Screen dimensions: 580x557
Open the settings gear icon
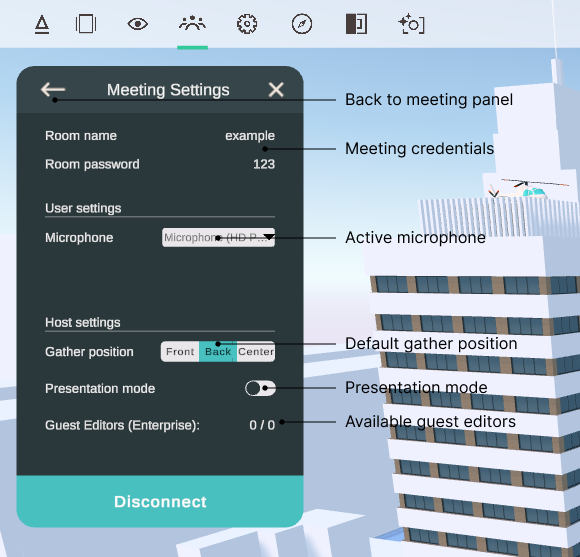pos(247,24)
